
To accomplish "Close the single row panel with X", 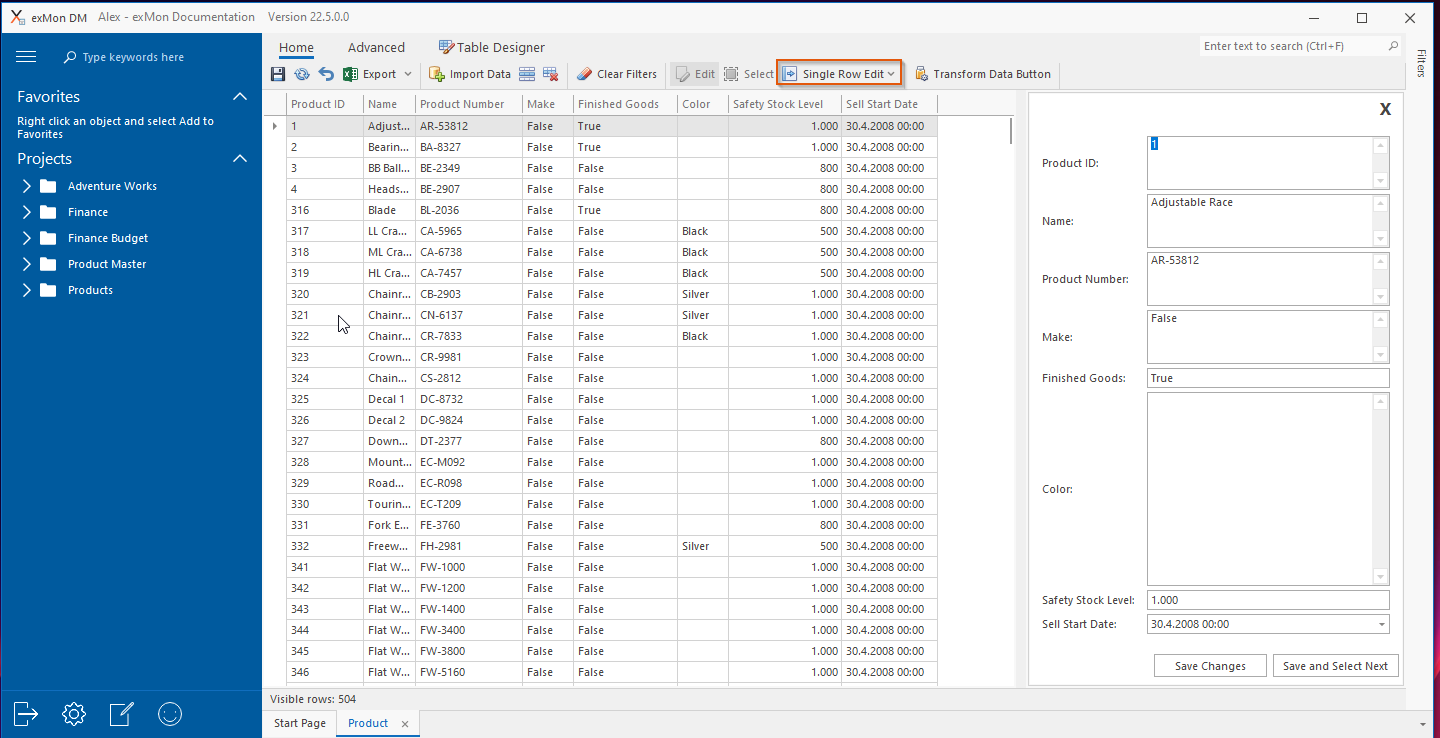I will [x=1385, y=110].
